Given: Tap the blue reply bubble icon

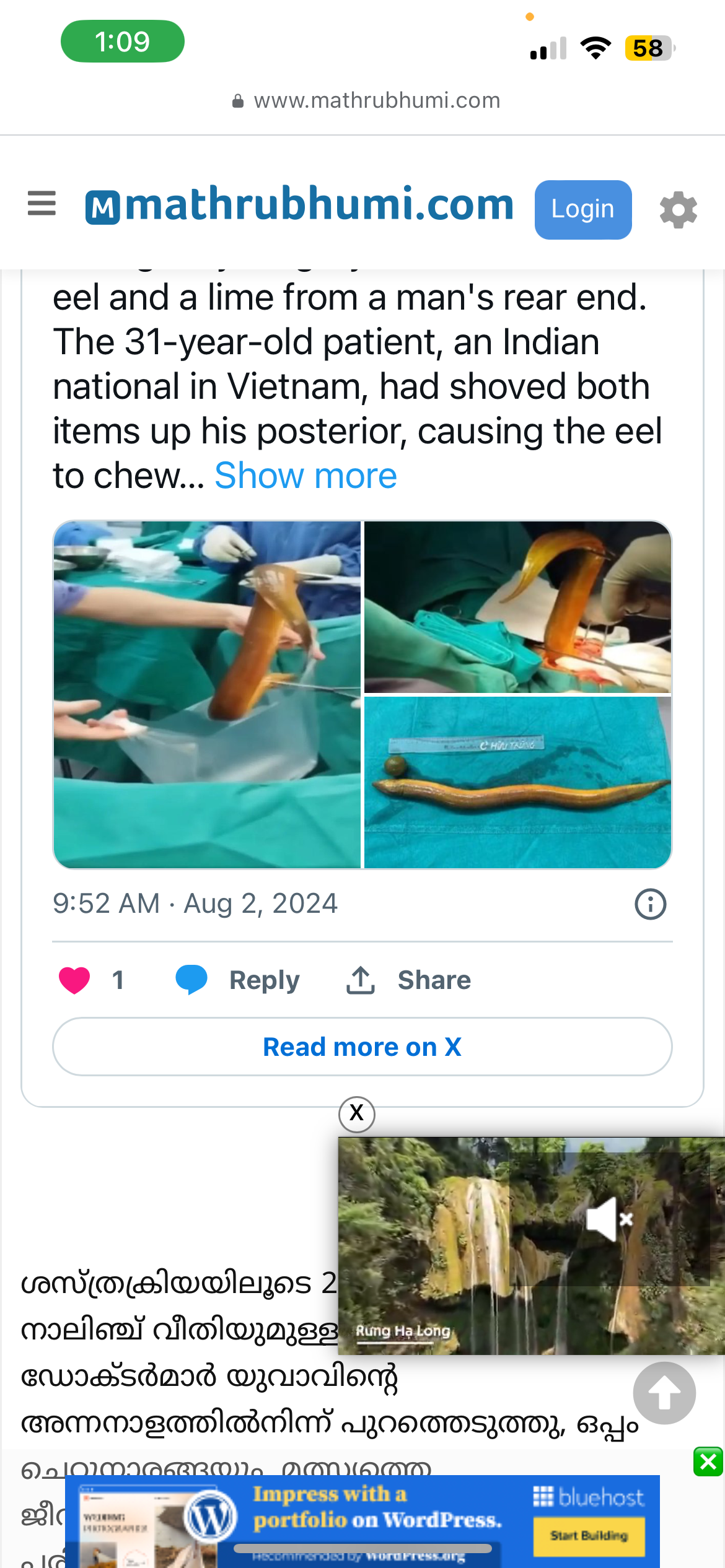Looking at the screenshot, I should [191, 980].
